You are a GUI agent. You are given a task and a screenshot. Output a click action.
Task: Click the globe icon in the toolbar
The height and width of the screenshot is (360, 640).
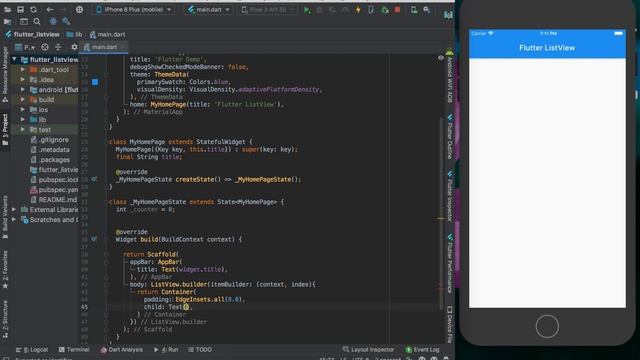(79, 9)
